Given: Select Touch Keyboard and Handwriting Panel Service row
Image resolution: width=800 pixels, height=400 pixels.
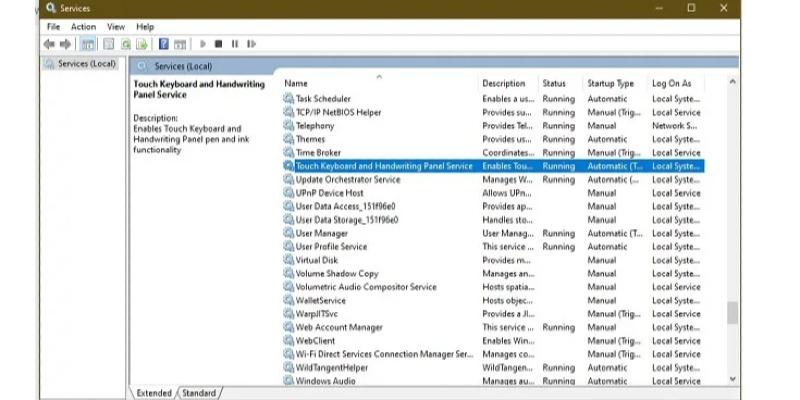Looking at the screenshot, I should coord(493,166).
